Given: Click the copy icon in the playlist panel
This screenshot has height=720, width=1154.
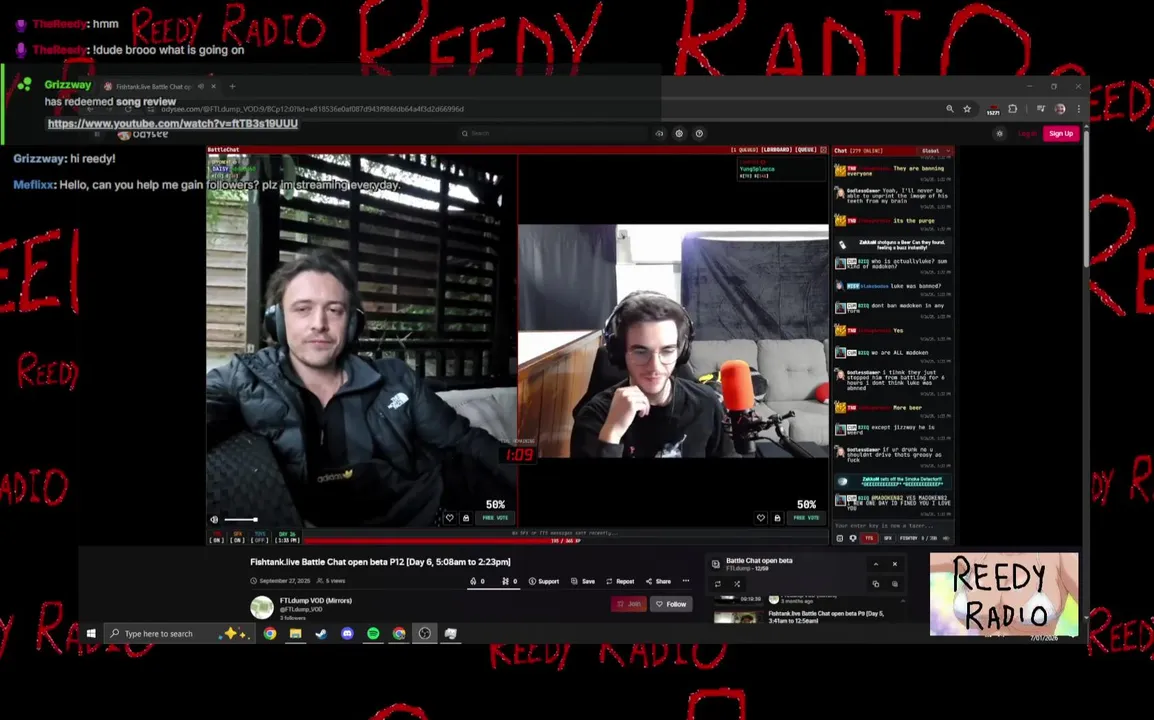Looking at the screenshot, I should 876,584.
